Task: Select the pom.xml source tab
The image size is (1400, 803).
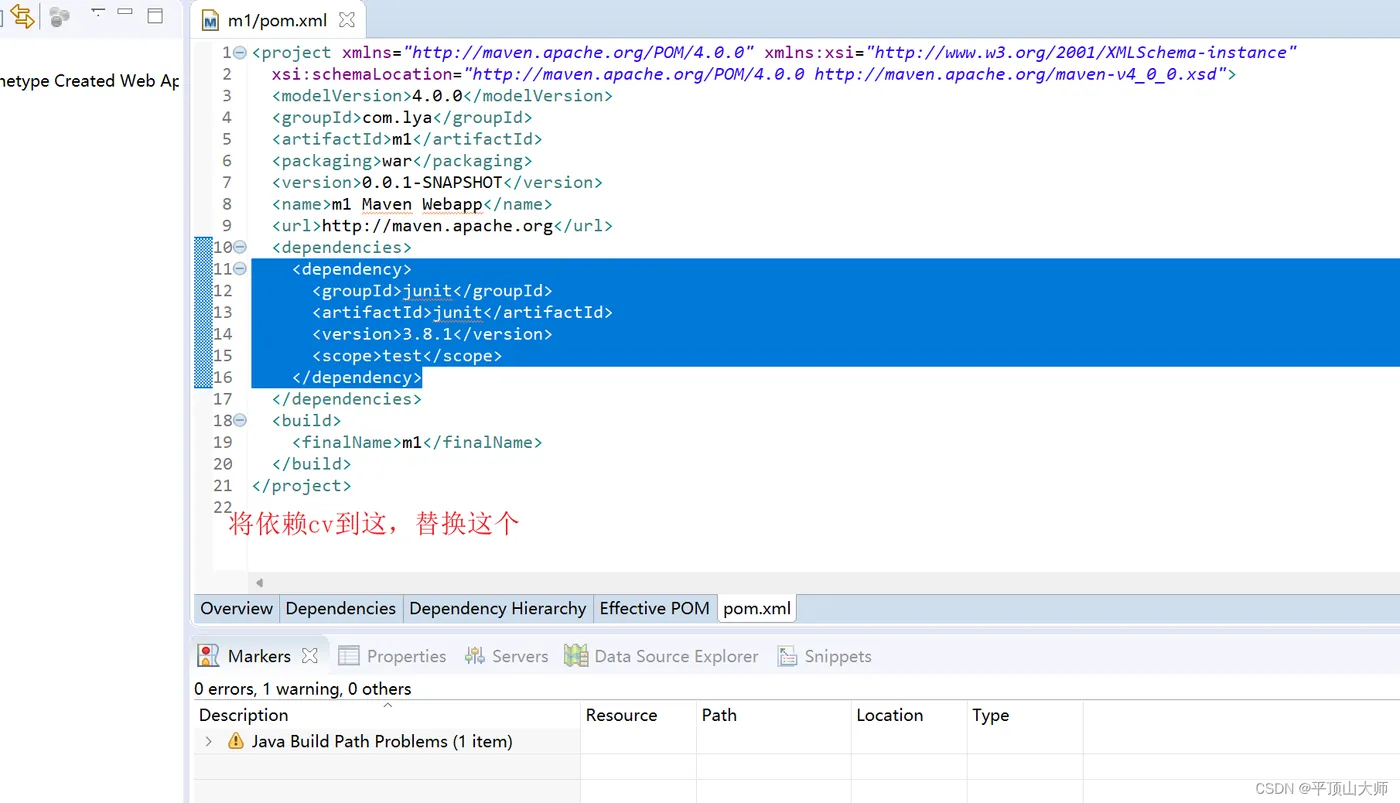Action: (757, 608)
